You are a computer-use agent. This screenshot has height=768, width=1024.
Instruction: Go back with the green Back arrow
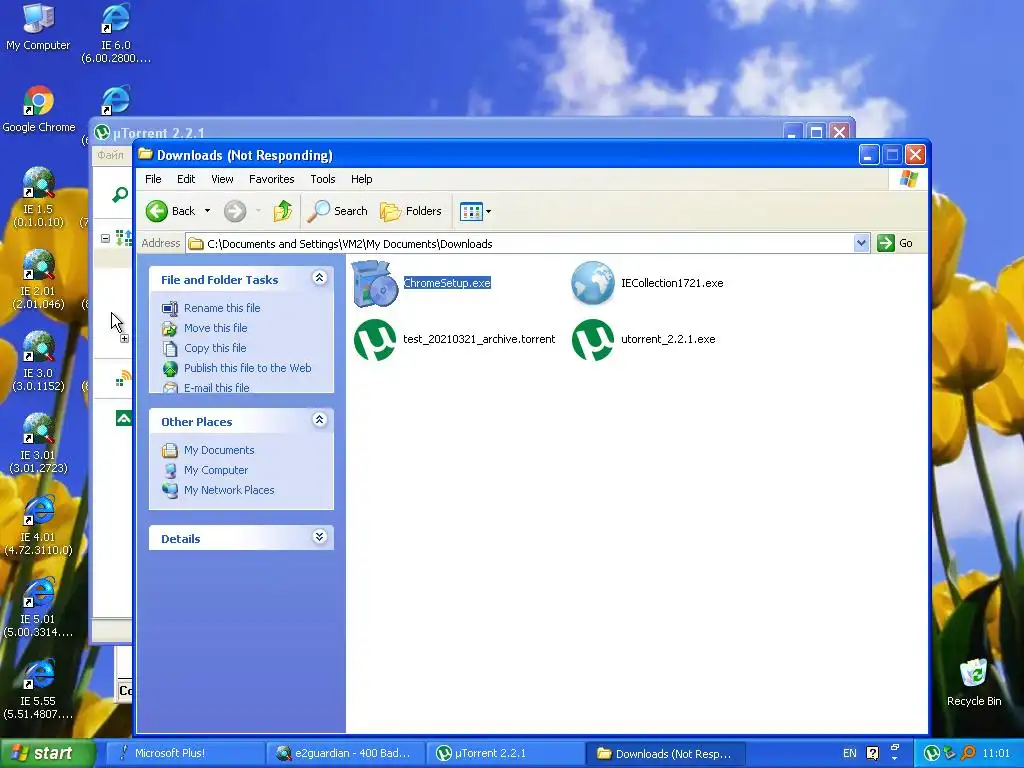pos(157,211)
